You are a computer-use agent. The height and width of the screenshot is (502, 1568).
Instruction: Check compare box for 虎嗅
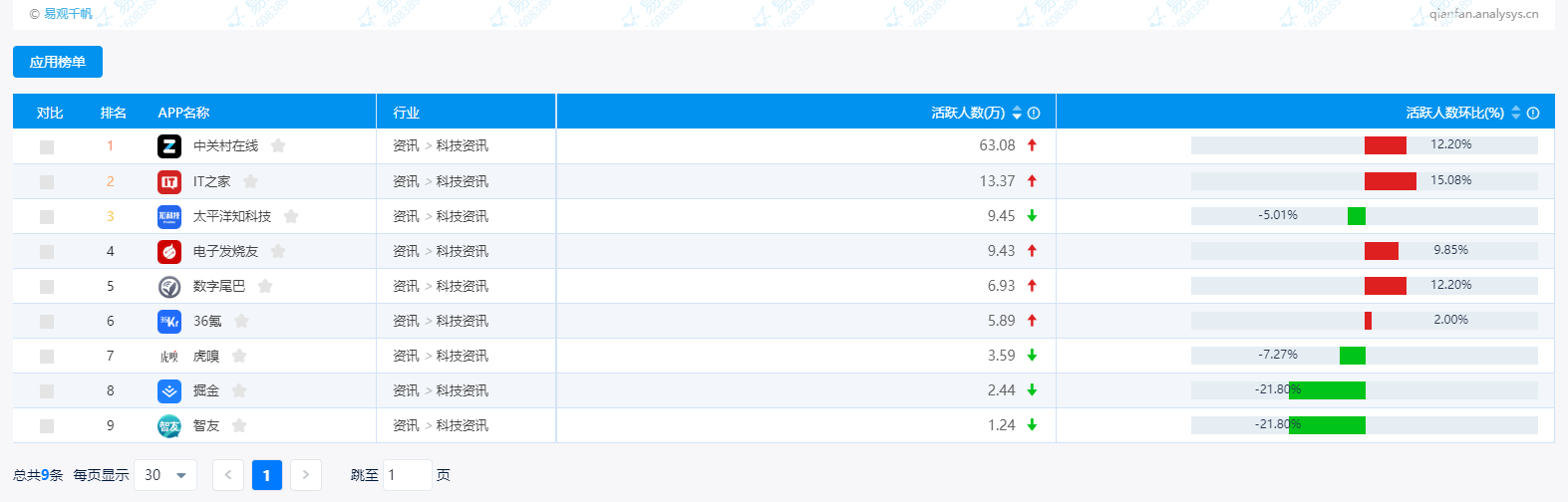pyautogui.click(x=47, y=356)
